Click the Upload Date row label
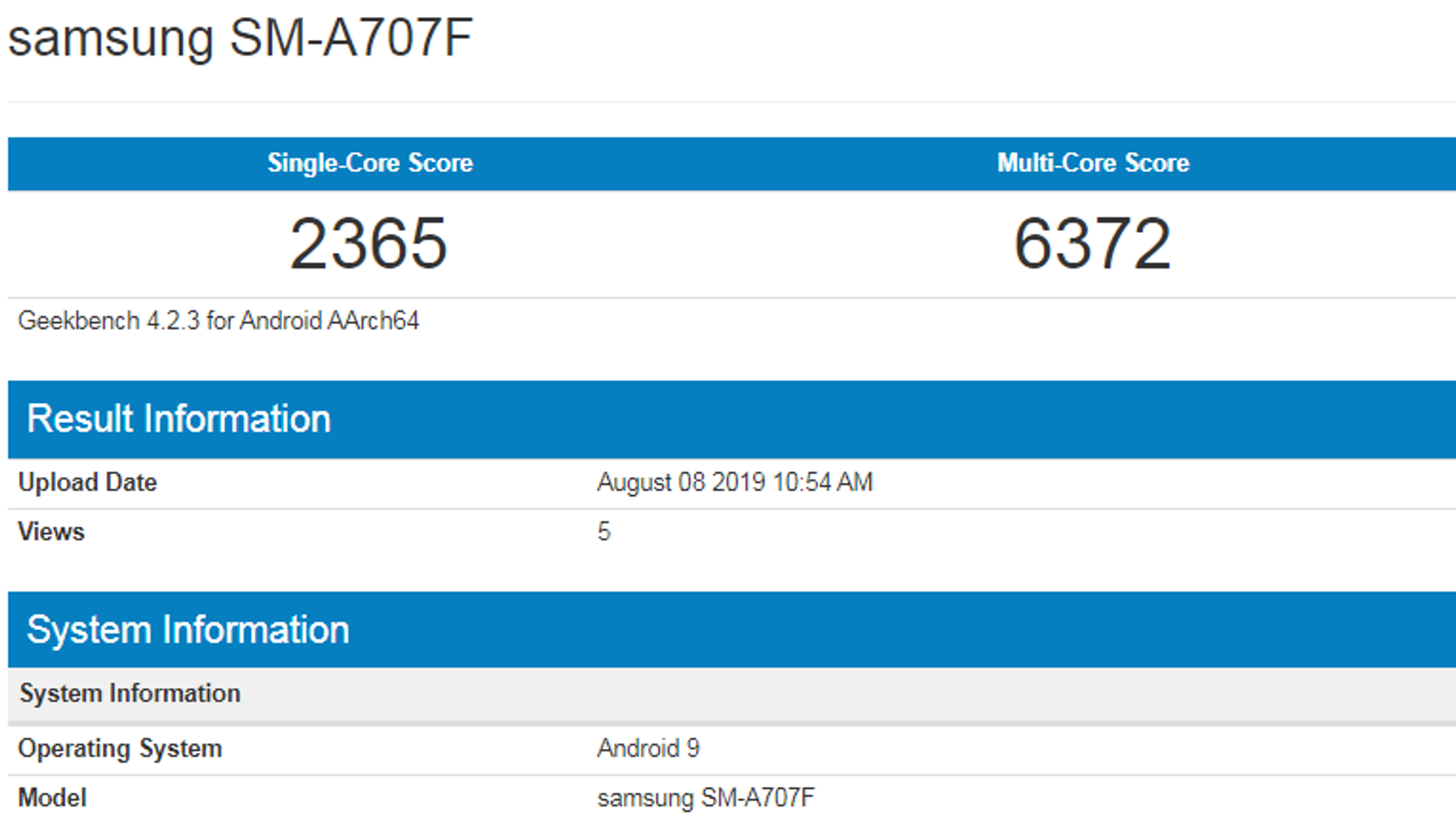Image resolution: width=1456 pixels, height=819 pixels. click(87, 482)
